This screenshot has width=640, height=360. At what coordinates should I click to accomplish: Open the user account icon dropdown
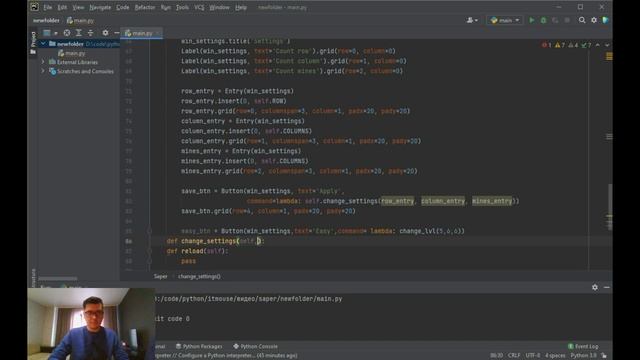472,20
